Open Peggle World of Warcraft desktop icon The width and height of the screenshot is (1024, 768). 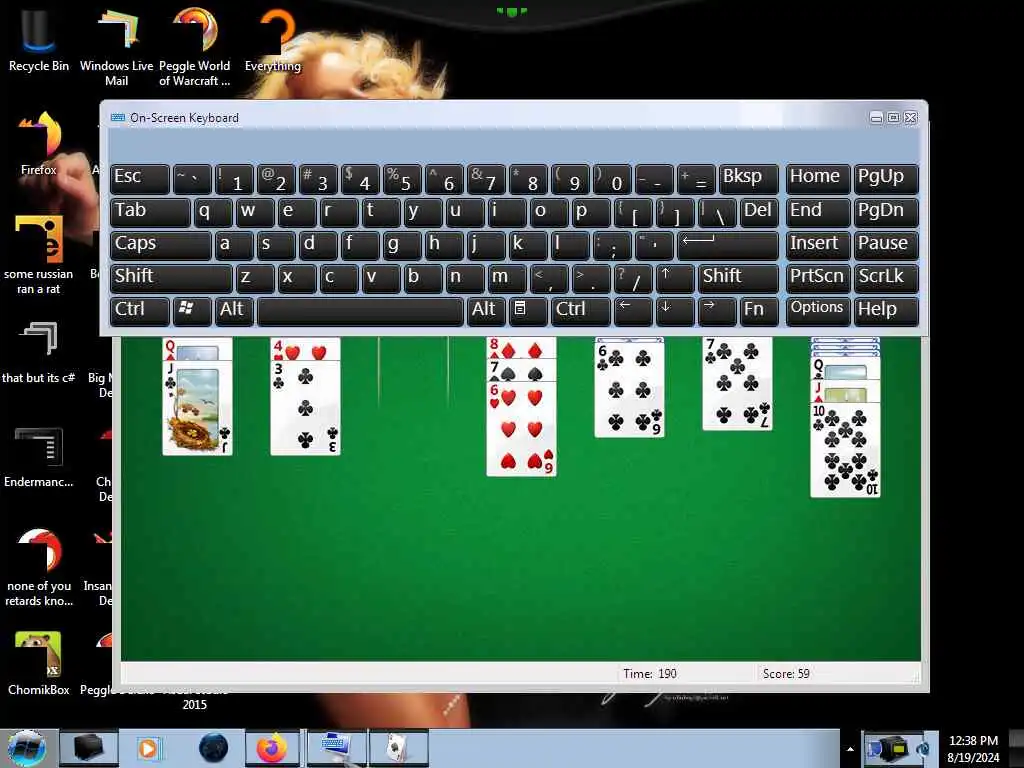(x=195, y=47)
